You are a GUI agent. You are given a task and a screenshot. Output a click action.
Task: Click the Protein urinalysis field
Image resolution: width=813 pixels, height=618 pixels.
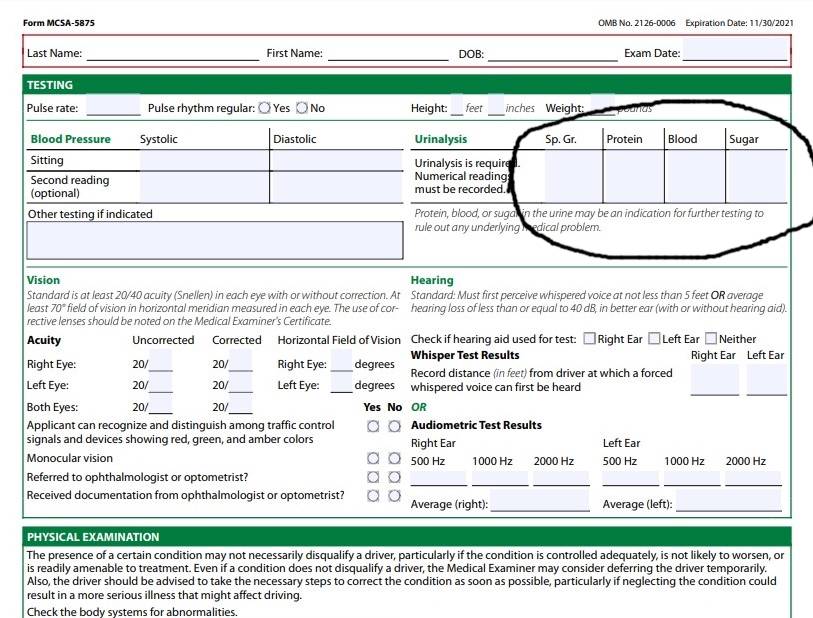(x=634, y=176)
